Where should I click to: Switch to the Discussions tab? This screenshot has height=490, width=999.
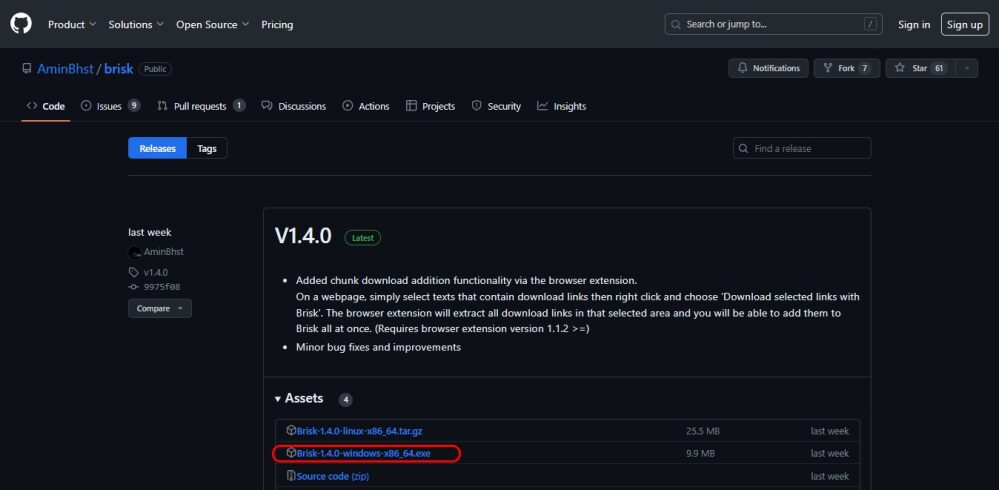click(294, 106)
